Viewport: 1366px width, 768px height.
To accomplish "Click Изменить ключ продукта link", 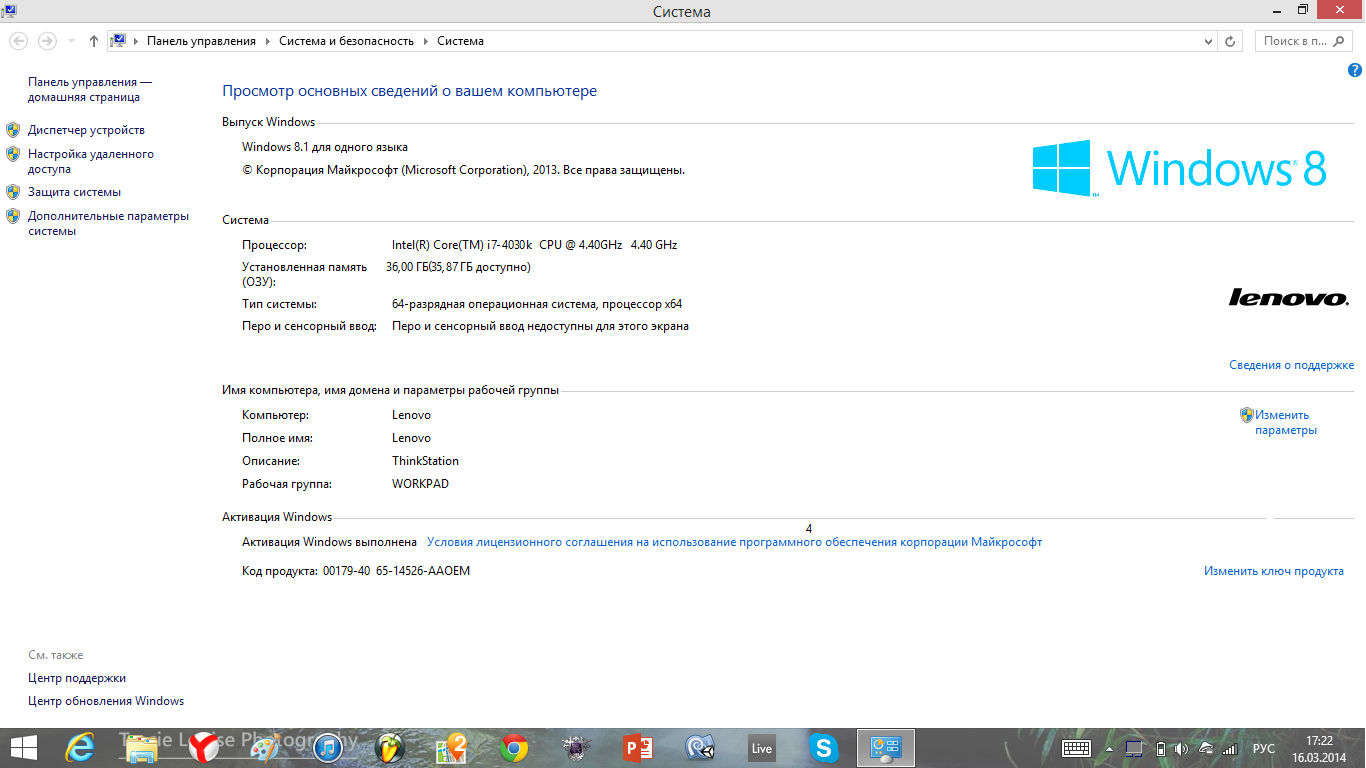I will coord(1274,571).
